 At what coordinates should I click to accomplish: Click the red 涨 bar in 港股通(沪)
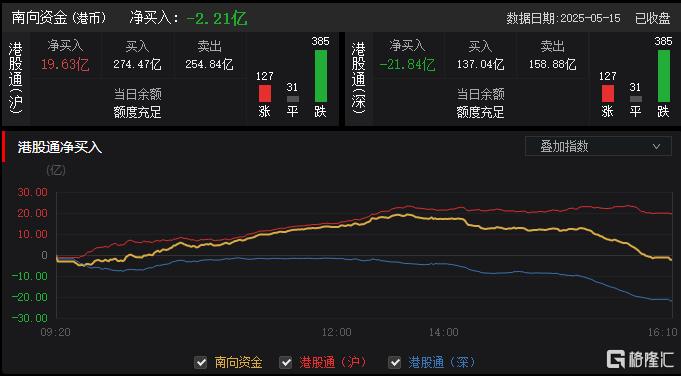click(x=265, y=93)
